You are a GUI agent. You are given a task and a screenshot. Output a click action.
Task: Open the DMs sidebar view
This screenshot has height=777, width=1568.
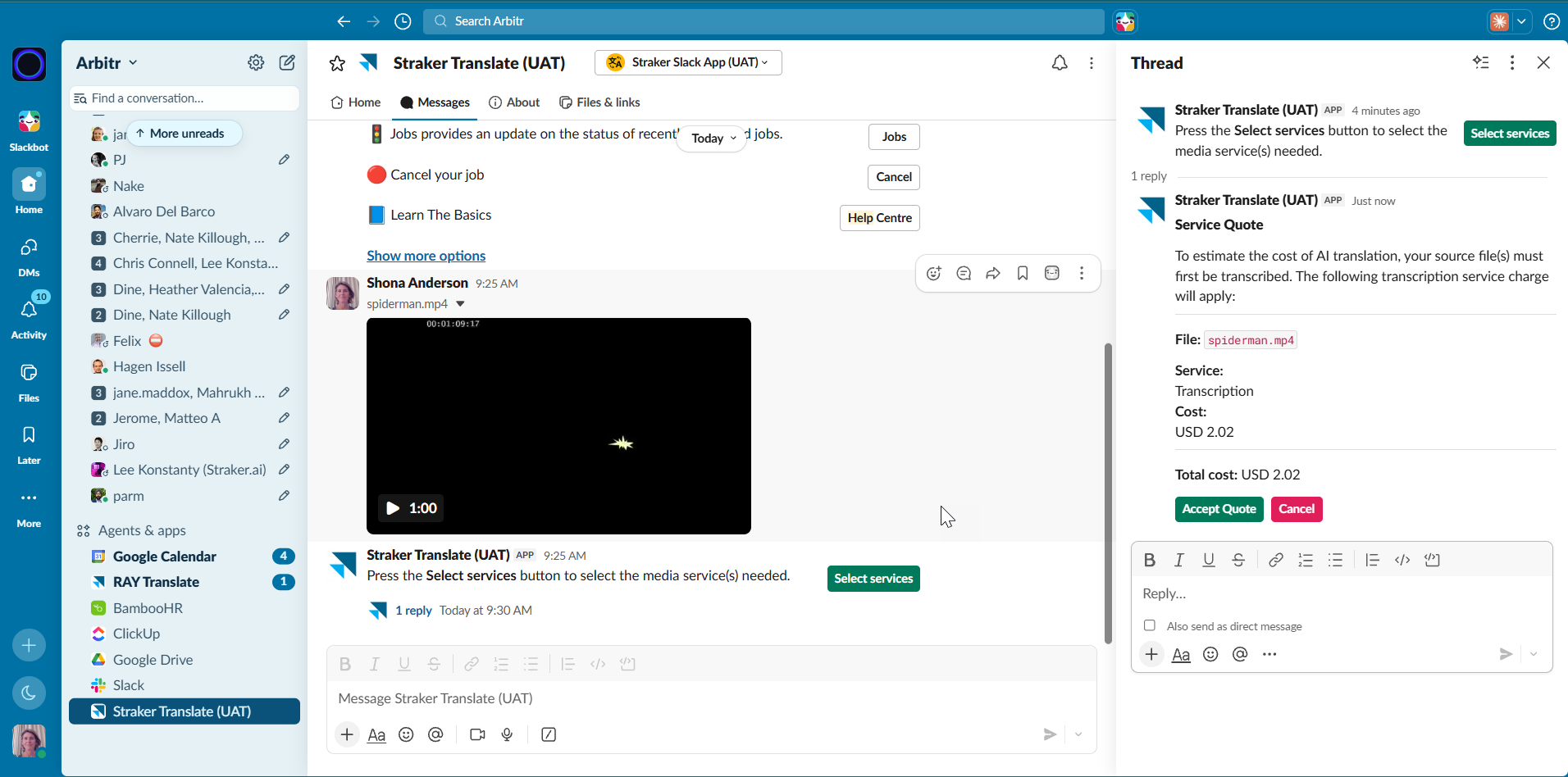pyautogui.click(x=29, y=257)
